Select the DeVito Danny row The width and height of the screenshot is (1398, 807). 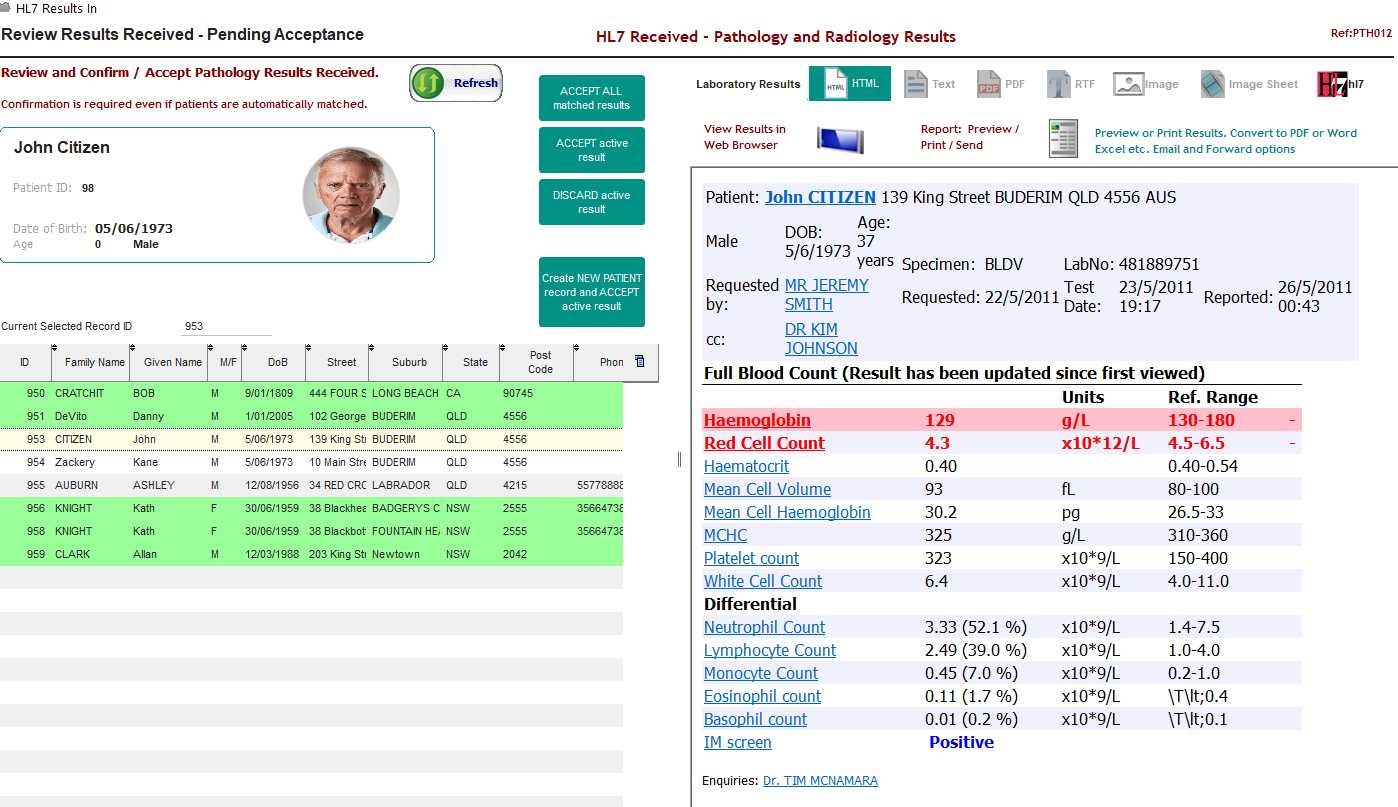(x=311, y=416)
